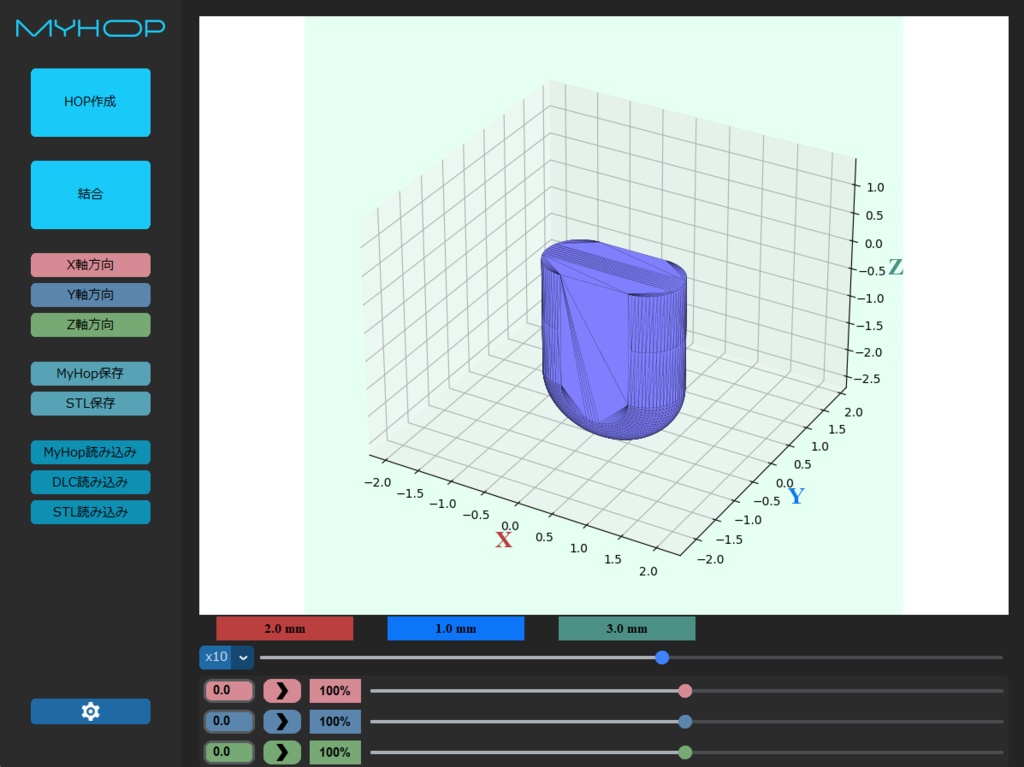Screen dimensions: 1024x767
Task: Click DLC読み込み button
Action: 91,482
